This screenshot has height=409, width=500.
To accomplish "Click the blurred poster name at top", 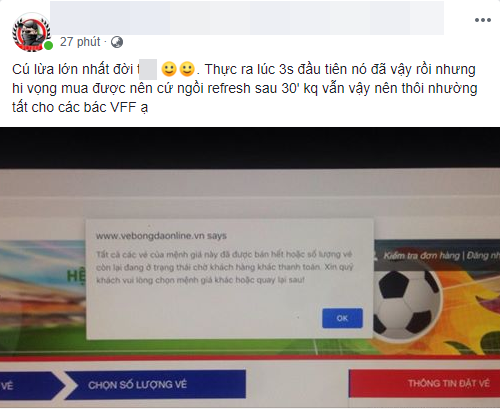I will pyautogui.click(x=247, y=17).
